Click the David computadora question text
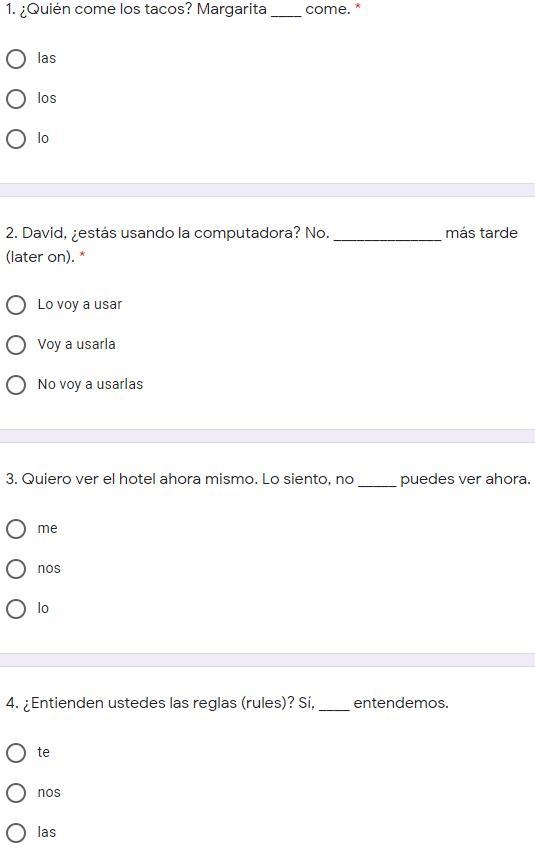The height and width of the screenshot is (858, 535). click(261, 245)
